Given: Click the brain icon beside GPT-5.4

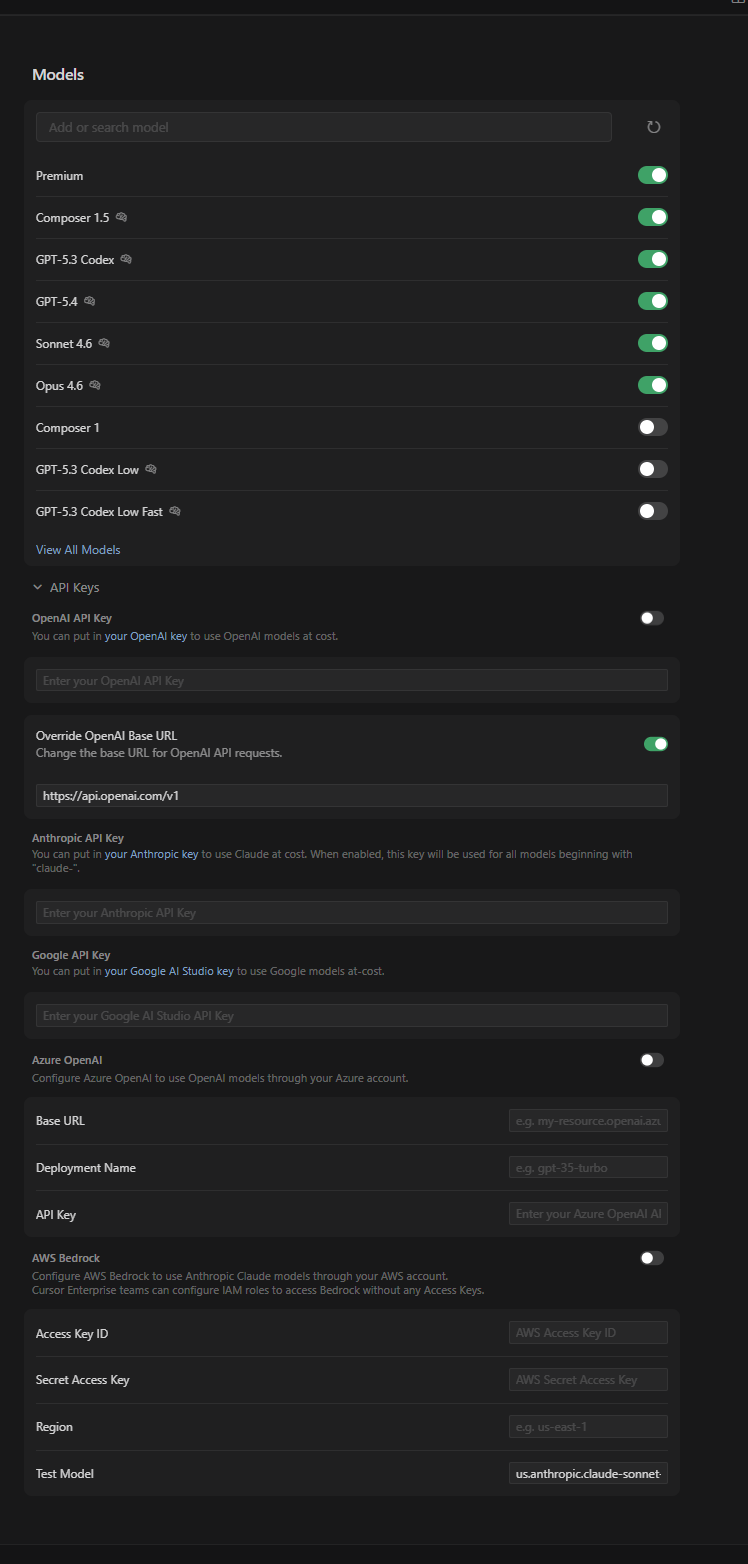Looking at the screenshot, I should [x=90, y=301].
